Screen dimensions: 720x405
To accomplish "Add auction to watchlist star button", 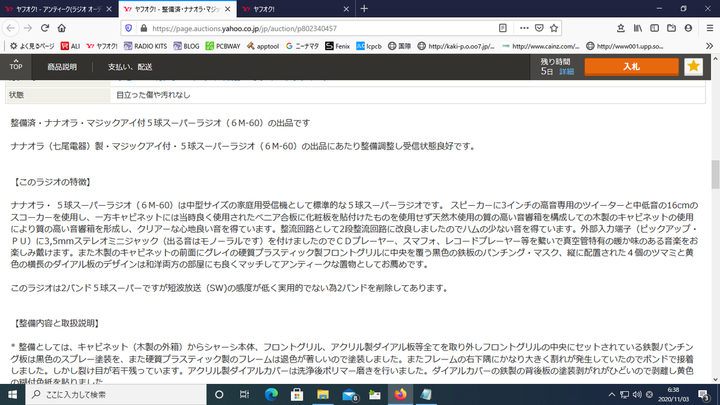I will pyautogui.click(x=693, y=67).
